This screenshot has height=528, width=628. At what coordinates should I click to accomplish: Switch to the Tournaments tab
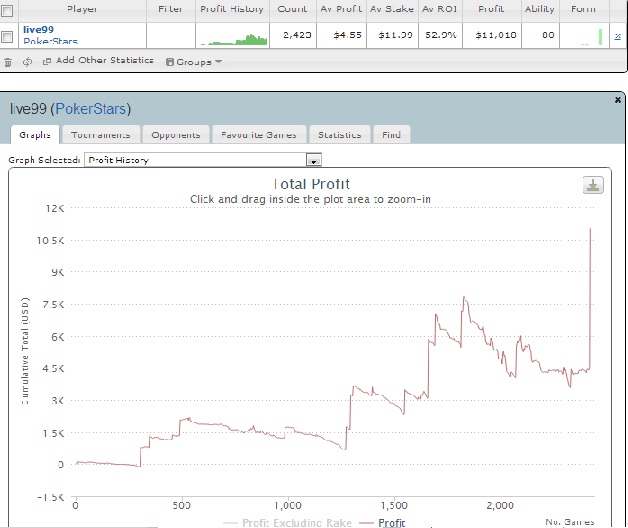click(101, 135)
